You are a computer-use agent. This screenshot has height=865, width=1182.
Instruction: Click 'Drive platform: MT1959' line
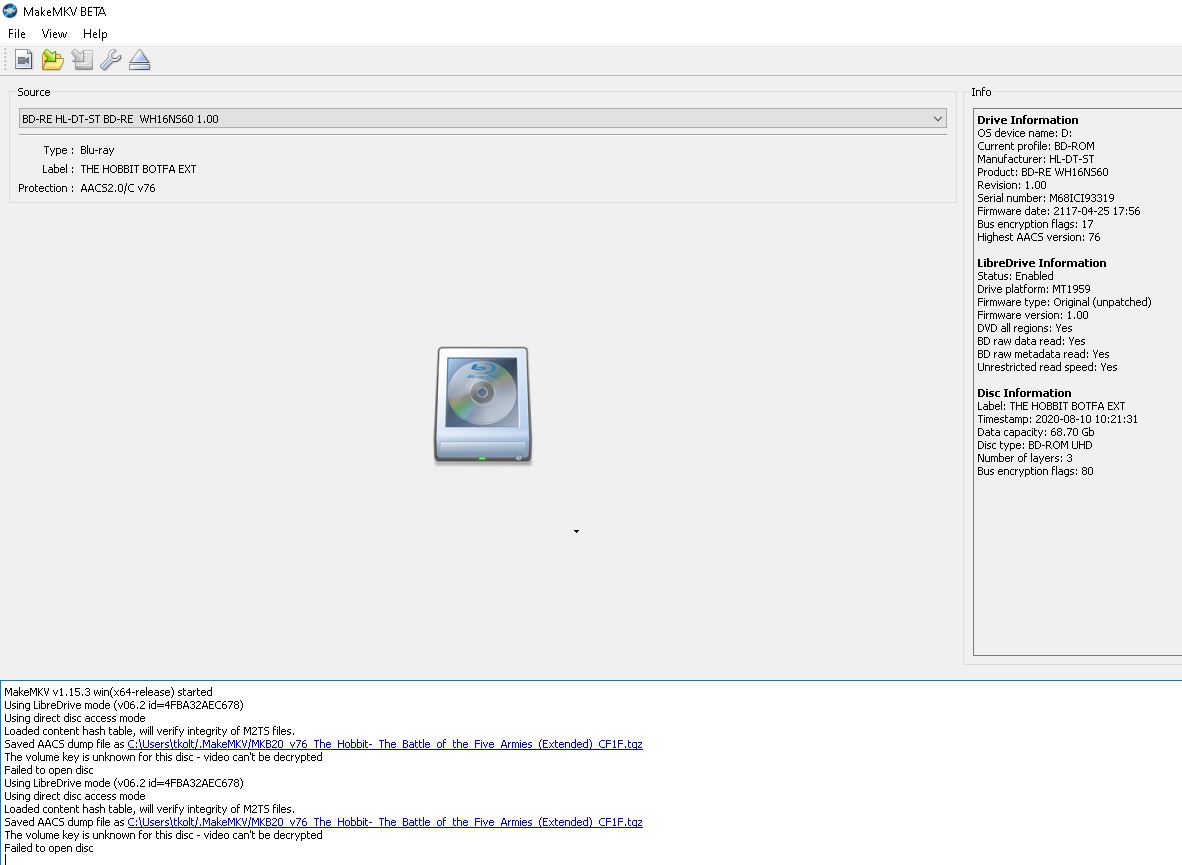coord(1033,289)
